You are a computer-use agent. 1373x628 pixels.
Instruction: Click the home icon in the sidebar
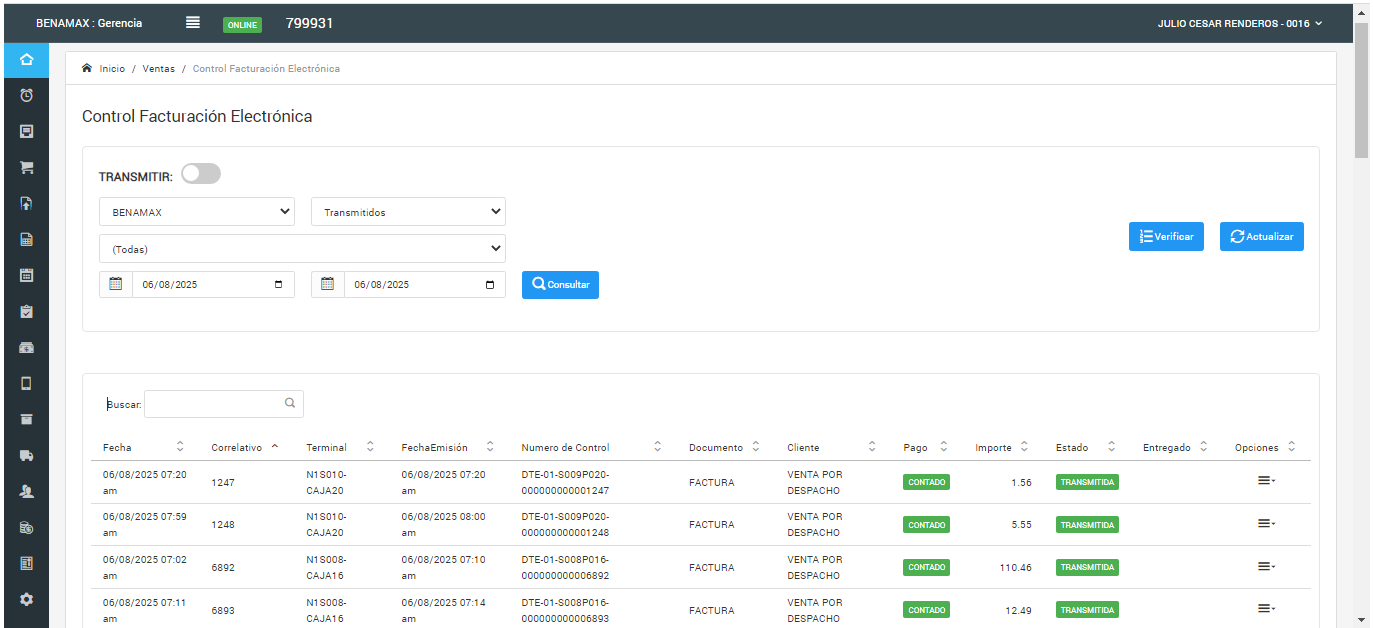(27, 59)
